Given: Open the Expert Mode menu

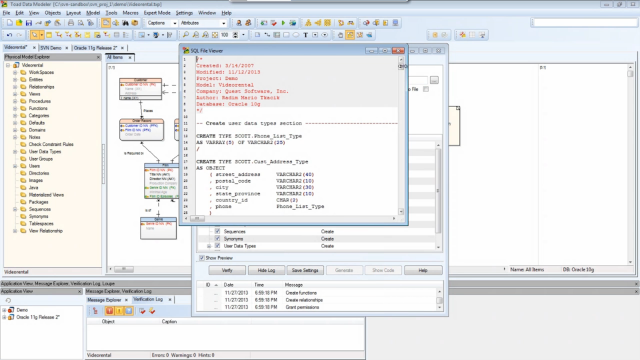Looking at the screenshot, I should point(157,13).
